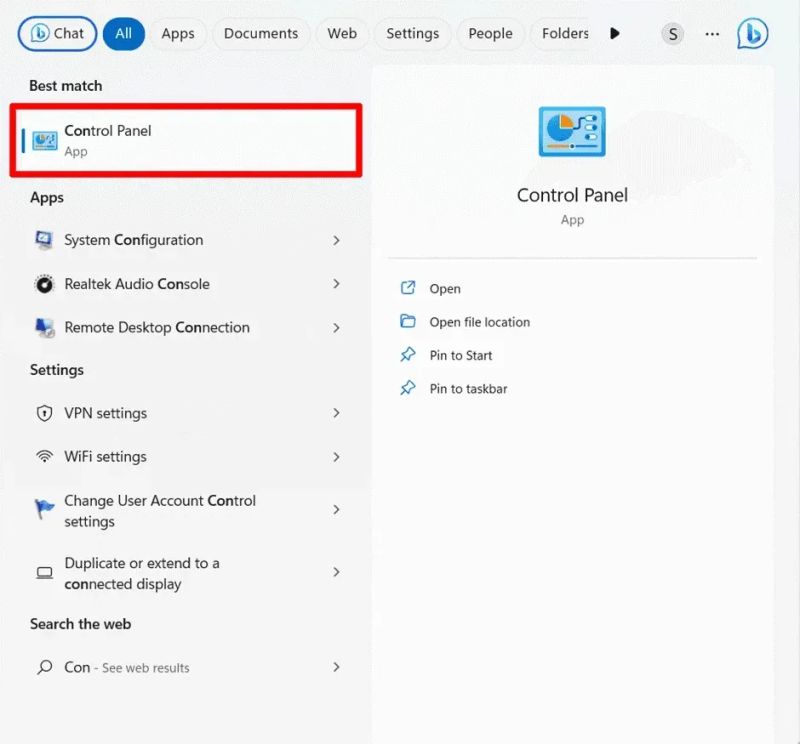The image size is (800, 744).
Task: Click the arrow to reveal more filter tabs
Action: [x=614, y=33]
